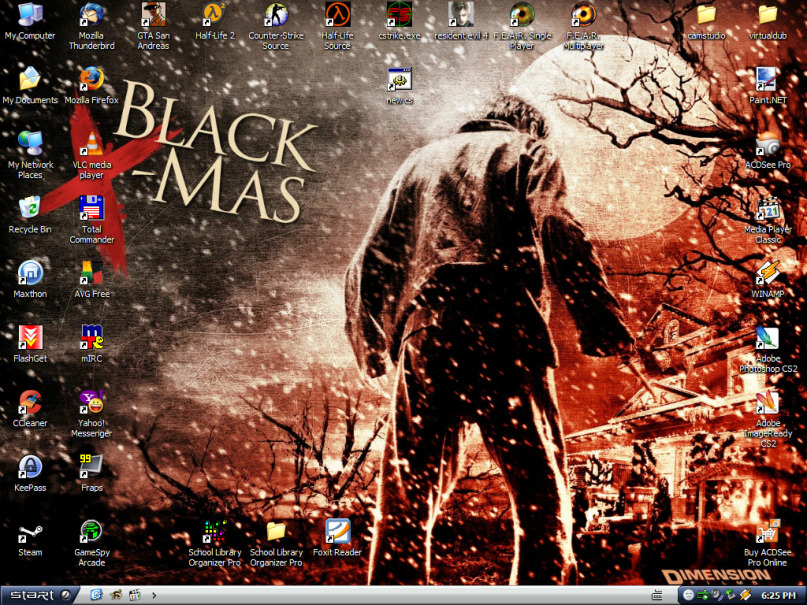Open ACDSee Pro shortcut
The image size is (807, 605).
coord(768,151)
